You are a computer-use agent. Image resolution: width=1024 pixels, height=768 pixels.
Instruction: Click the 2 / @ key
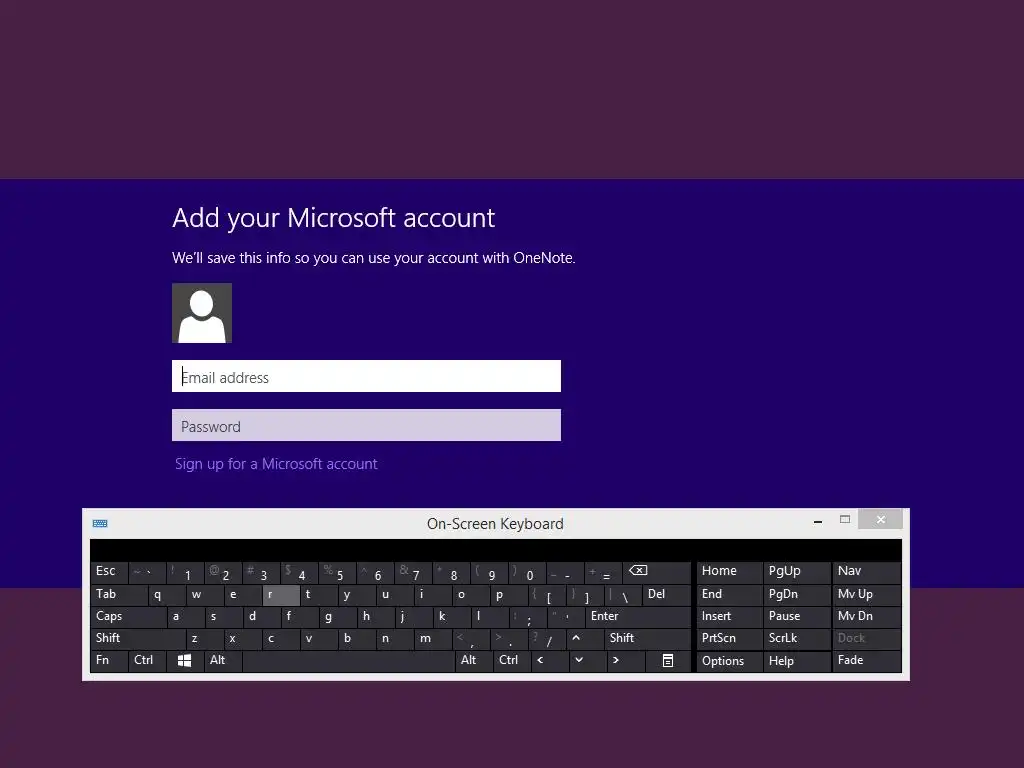tap(223, 573)
